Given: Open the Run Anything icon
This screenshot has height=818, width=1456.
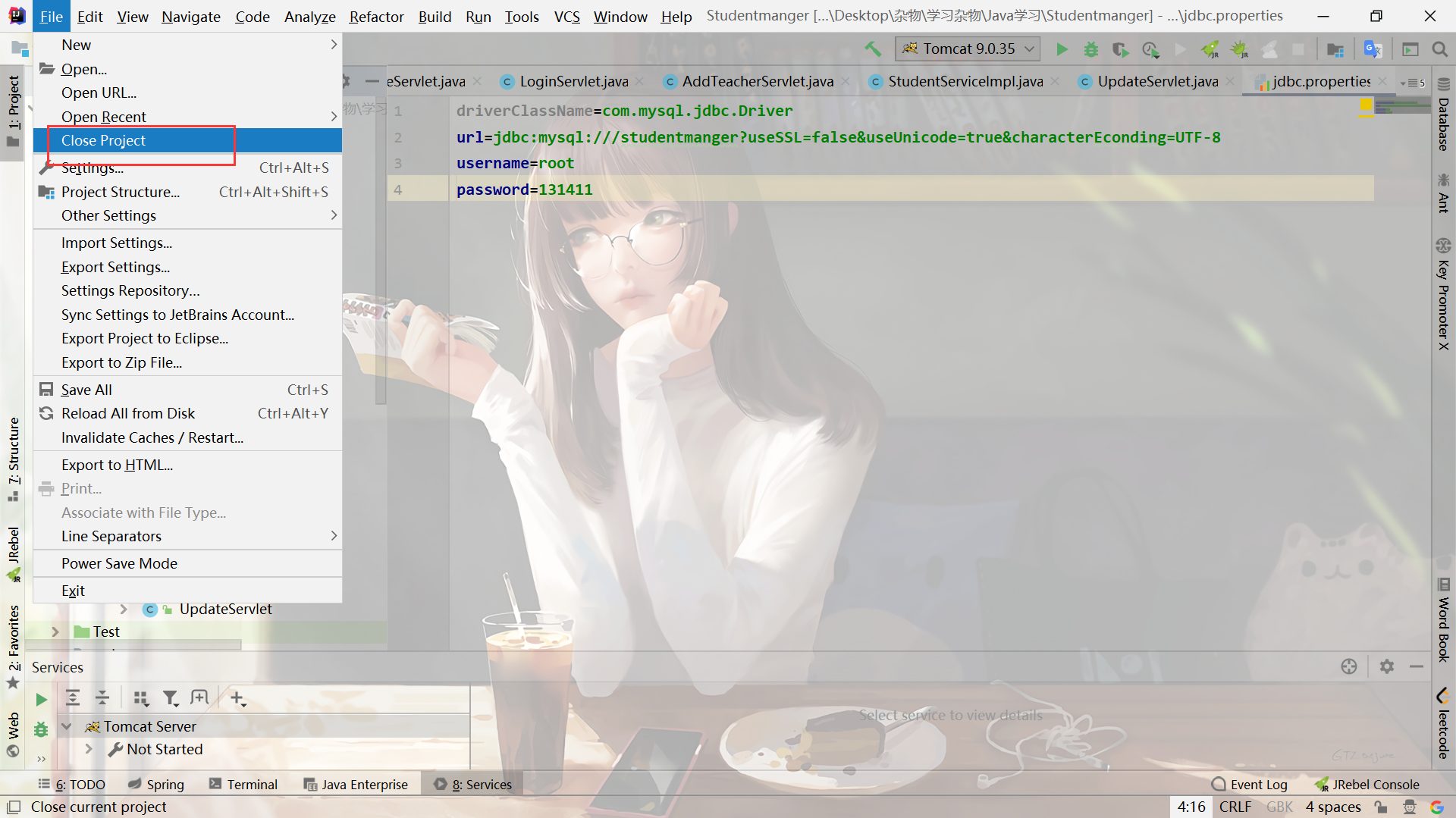Looking at the screenshot, I should 1410,49.
